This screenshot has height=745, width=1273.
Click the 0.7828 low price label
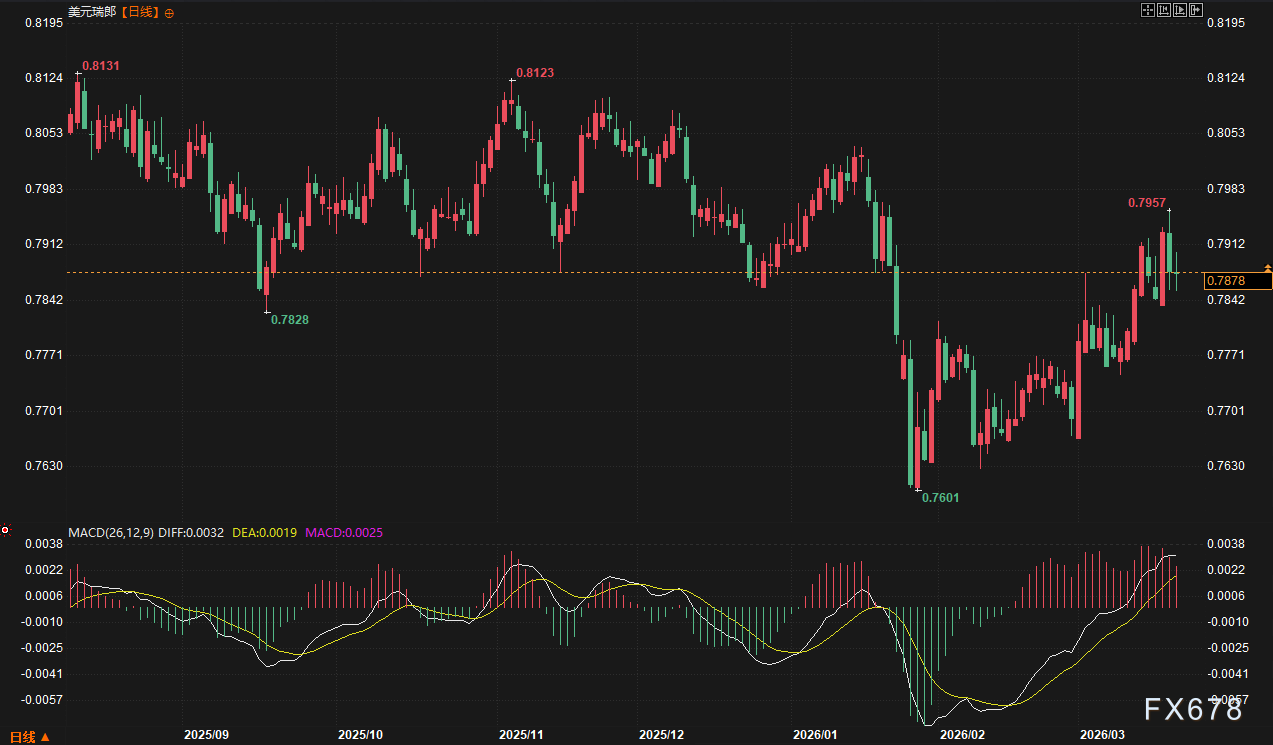(290, 319)
